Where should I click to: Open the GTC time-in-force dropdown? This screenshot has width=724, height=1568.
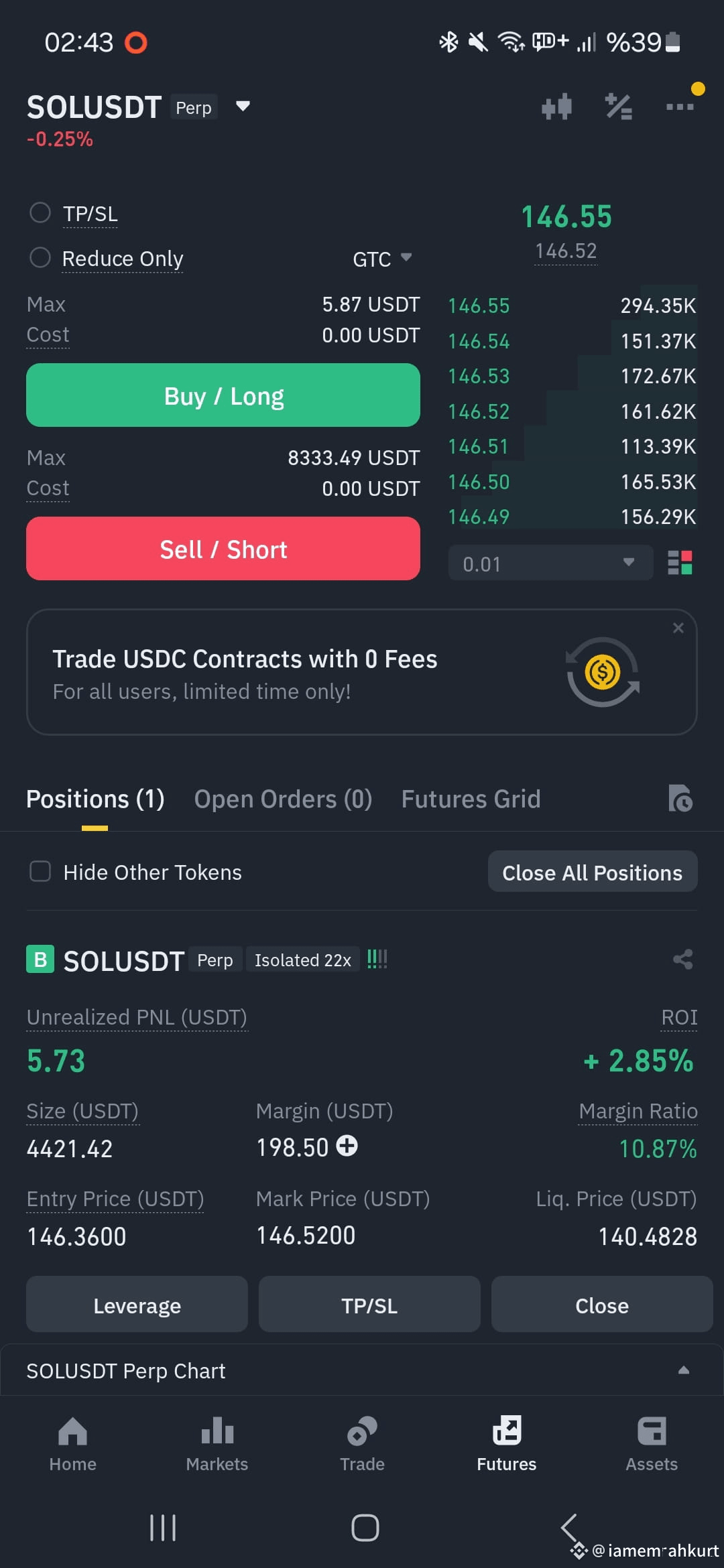click(x=382, y=259)
